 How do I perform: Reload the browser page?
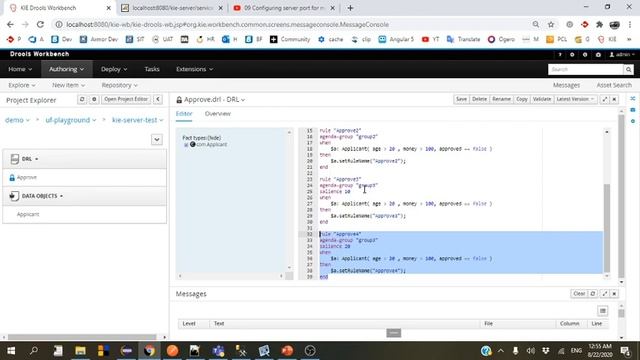pos(40,24)
